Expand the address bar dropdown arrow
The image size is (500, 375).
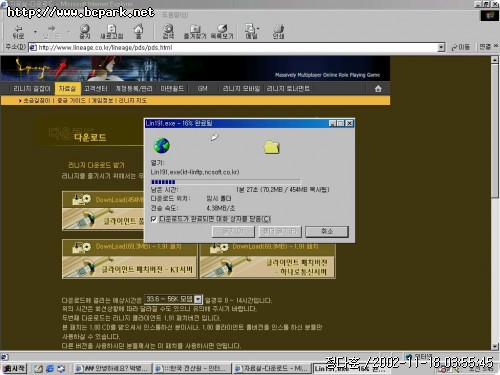[x=441, y=48]
